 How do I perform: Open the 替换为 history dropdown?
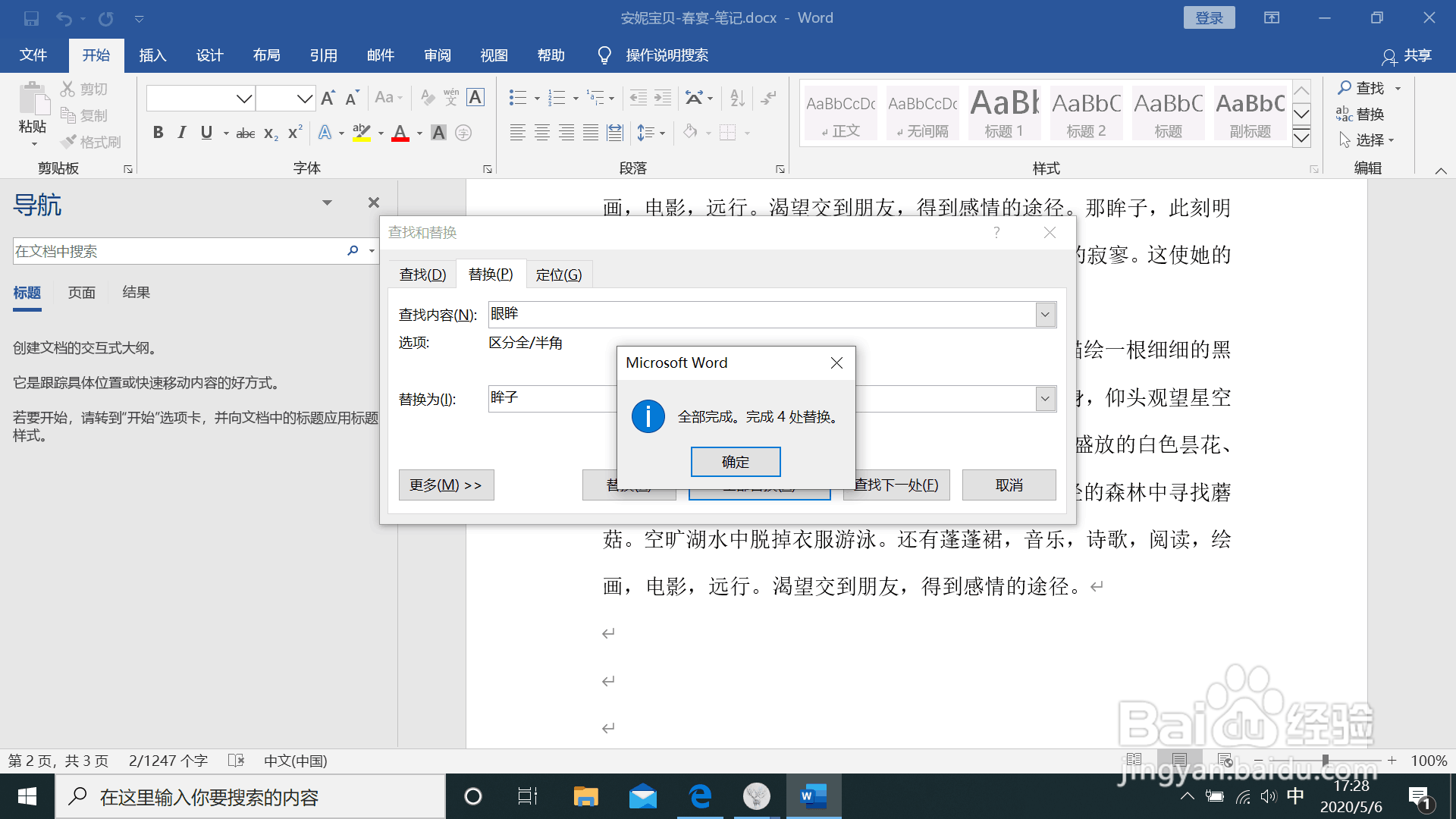pos(1045,398)
